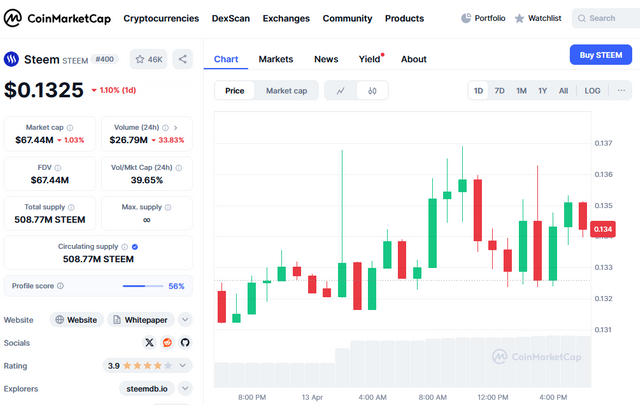
Task: Add Steem to watchlist via 46K star
Action: tap(149, 59)
